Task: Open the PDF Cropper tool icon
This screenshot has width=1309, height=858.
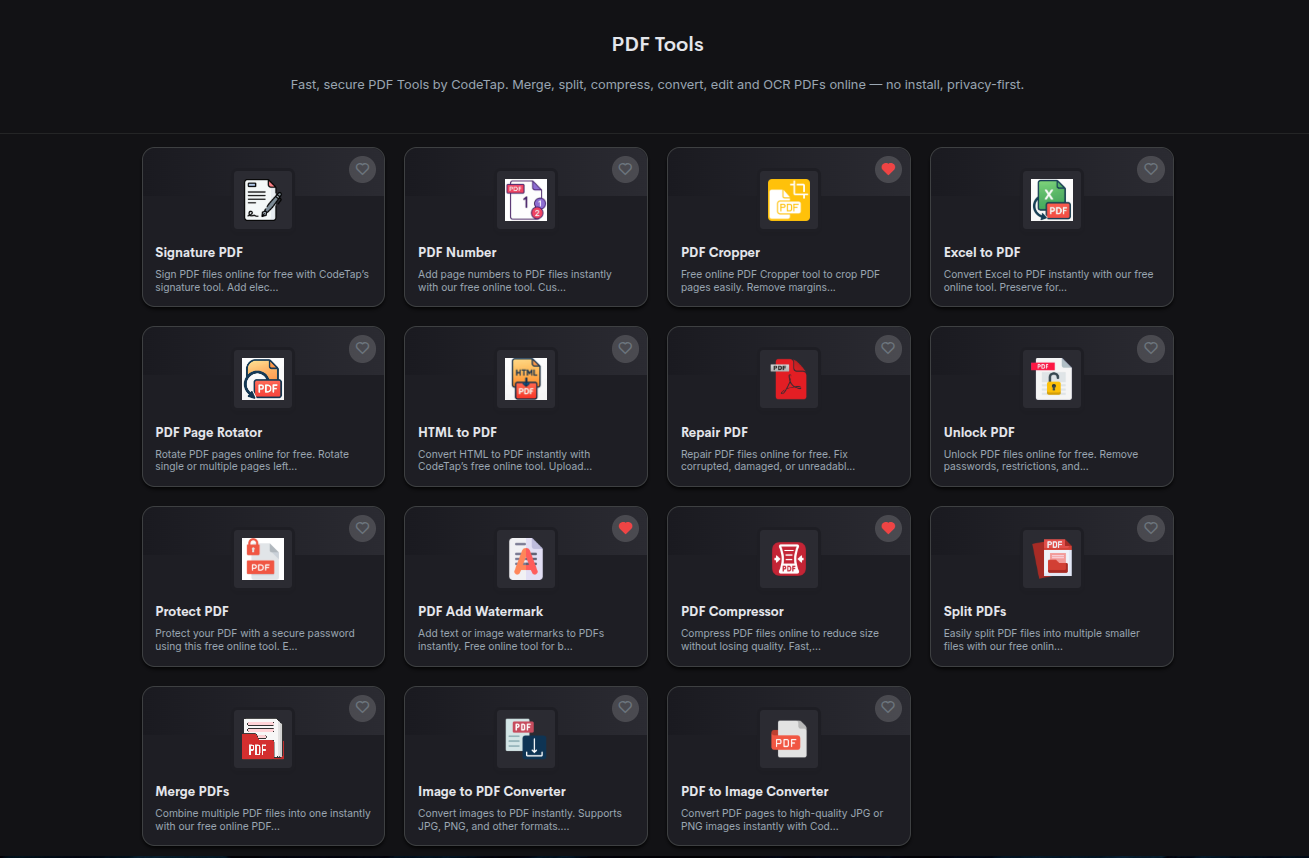Action: (x=789, y=200)
